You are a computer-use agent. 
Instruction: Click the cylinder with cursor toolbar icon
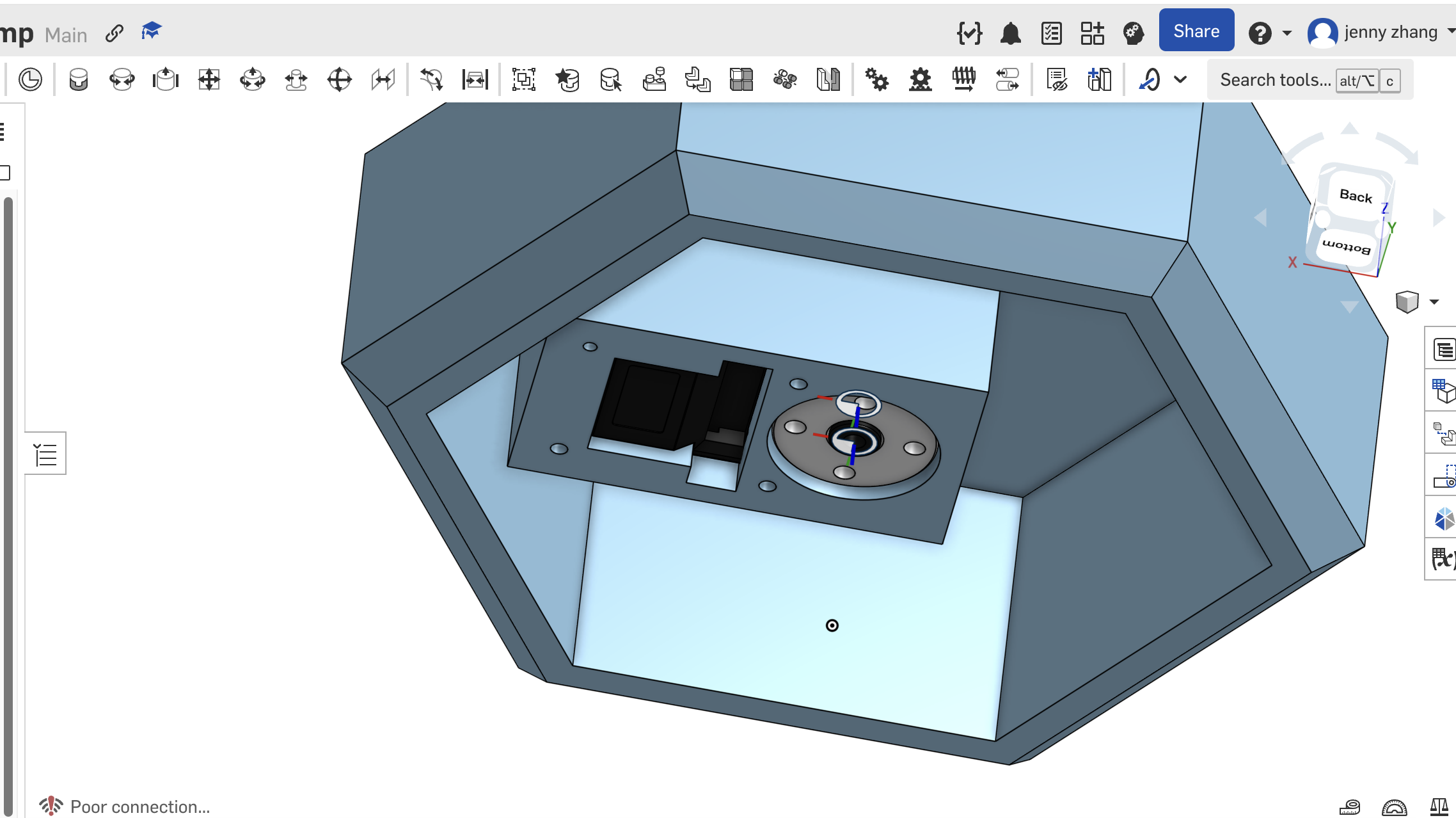click(611, 80)
